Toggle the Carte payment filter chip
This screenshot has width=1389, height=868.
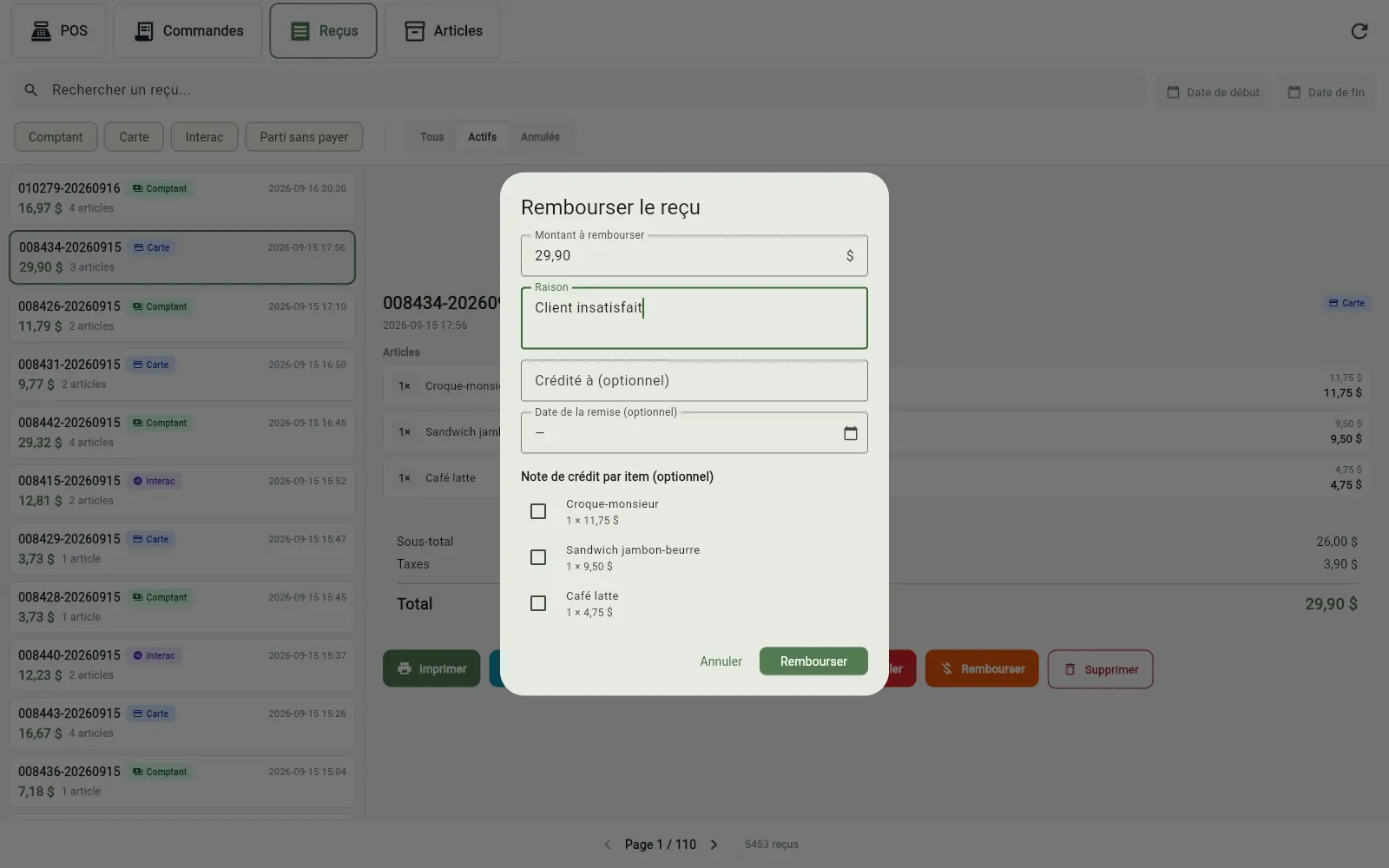pyautogui.click(x=135, y=137)
